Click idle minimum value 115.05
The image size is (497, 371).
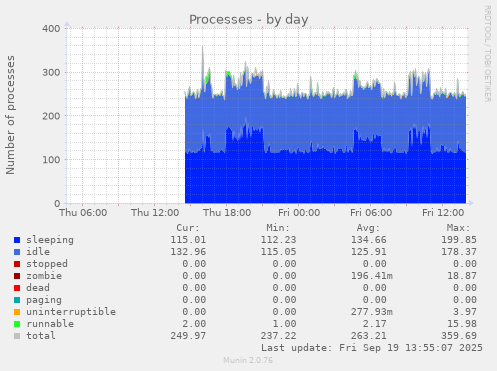(278, 252)
